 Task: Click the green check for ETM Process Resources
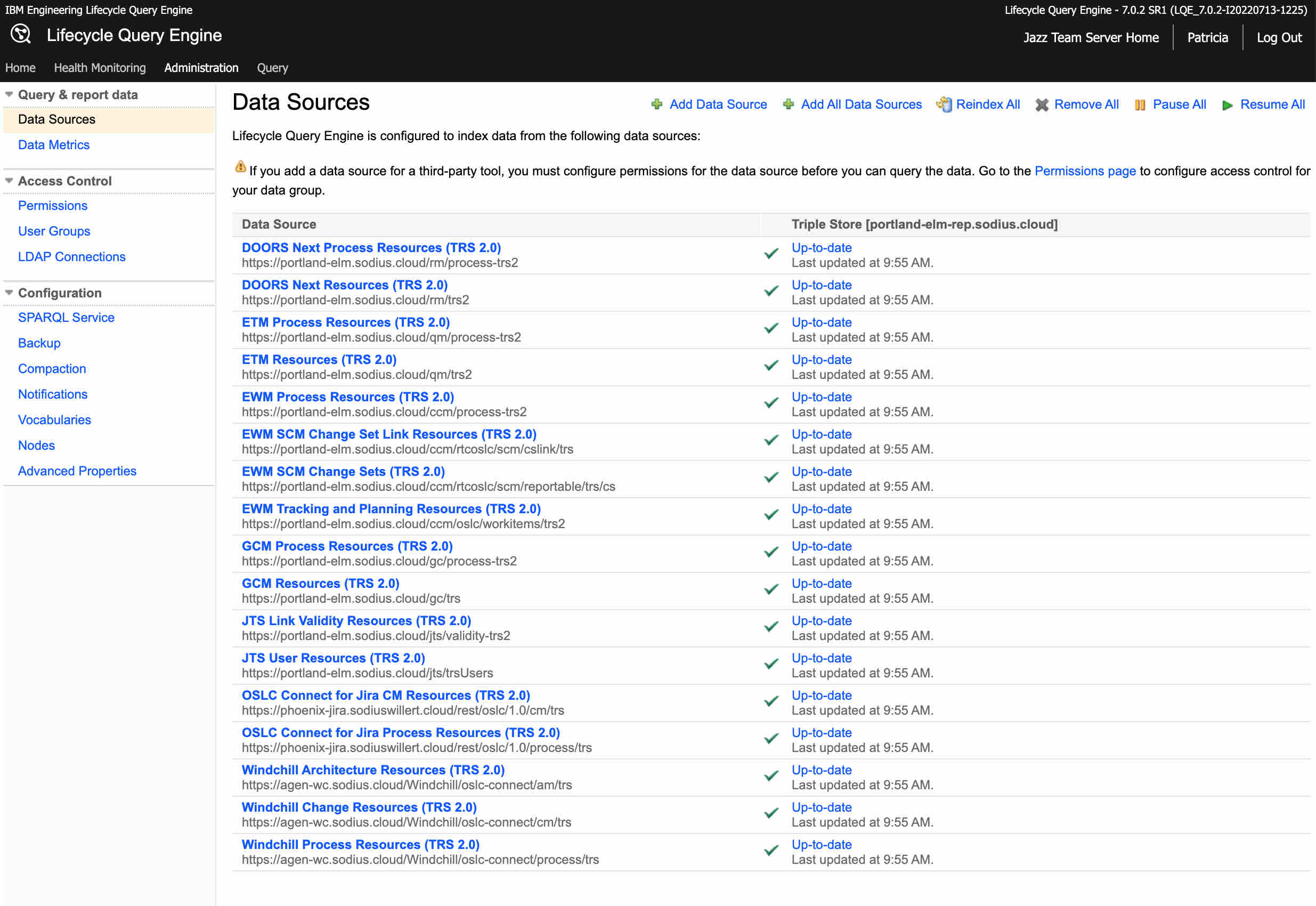[x=770, y=329]
